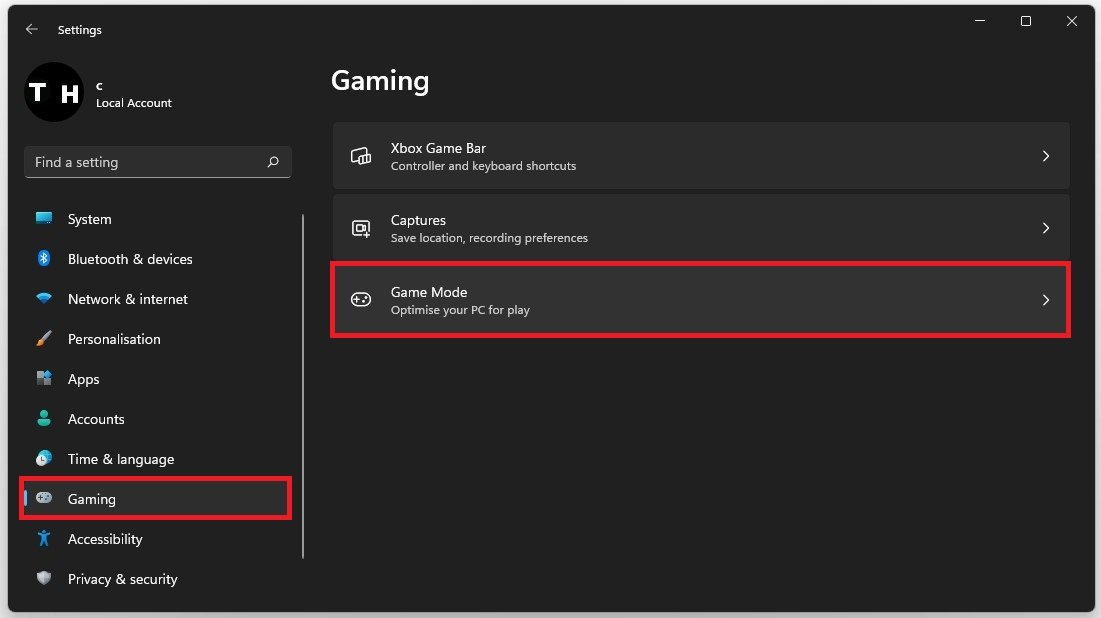1101x618 pixels.
Task: Click the sidebar vertical scrollbar
Action: click(303, 386)
